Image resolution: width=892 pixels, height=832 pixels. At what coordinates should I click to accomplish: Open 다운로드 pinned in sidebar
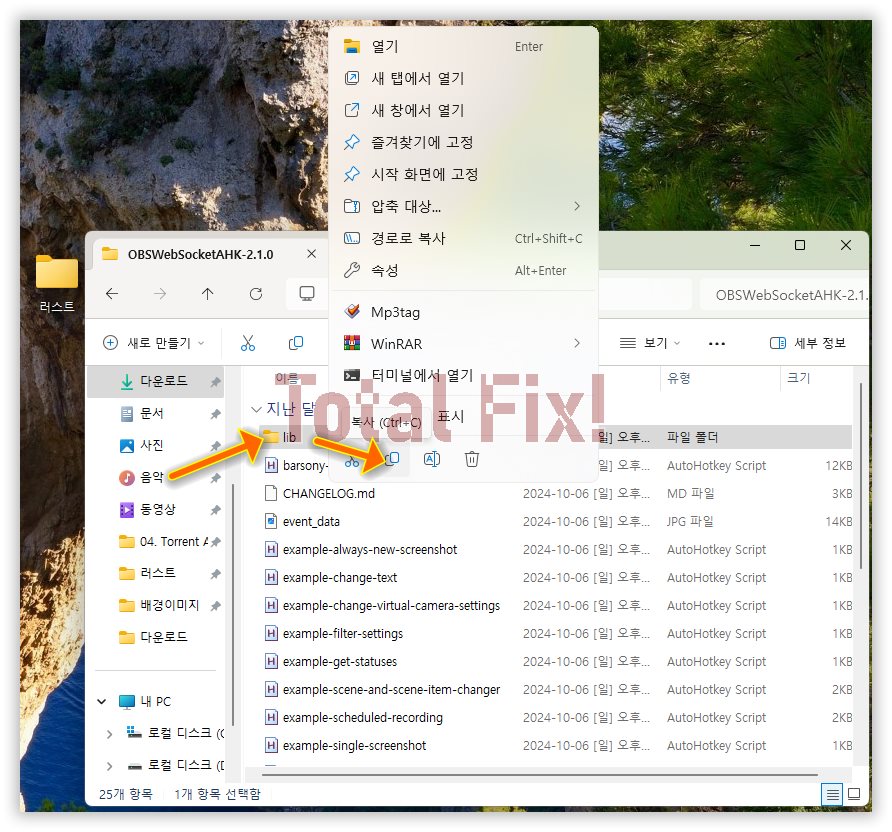coord(155,381)
